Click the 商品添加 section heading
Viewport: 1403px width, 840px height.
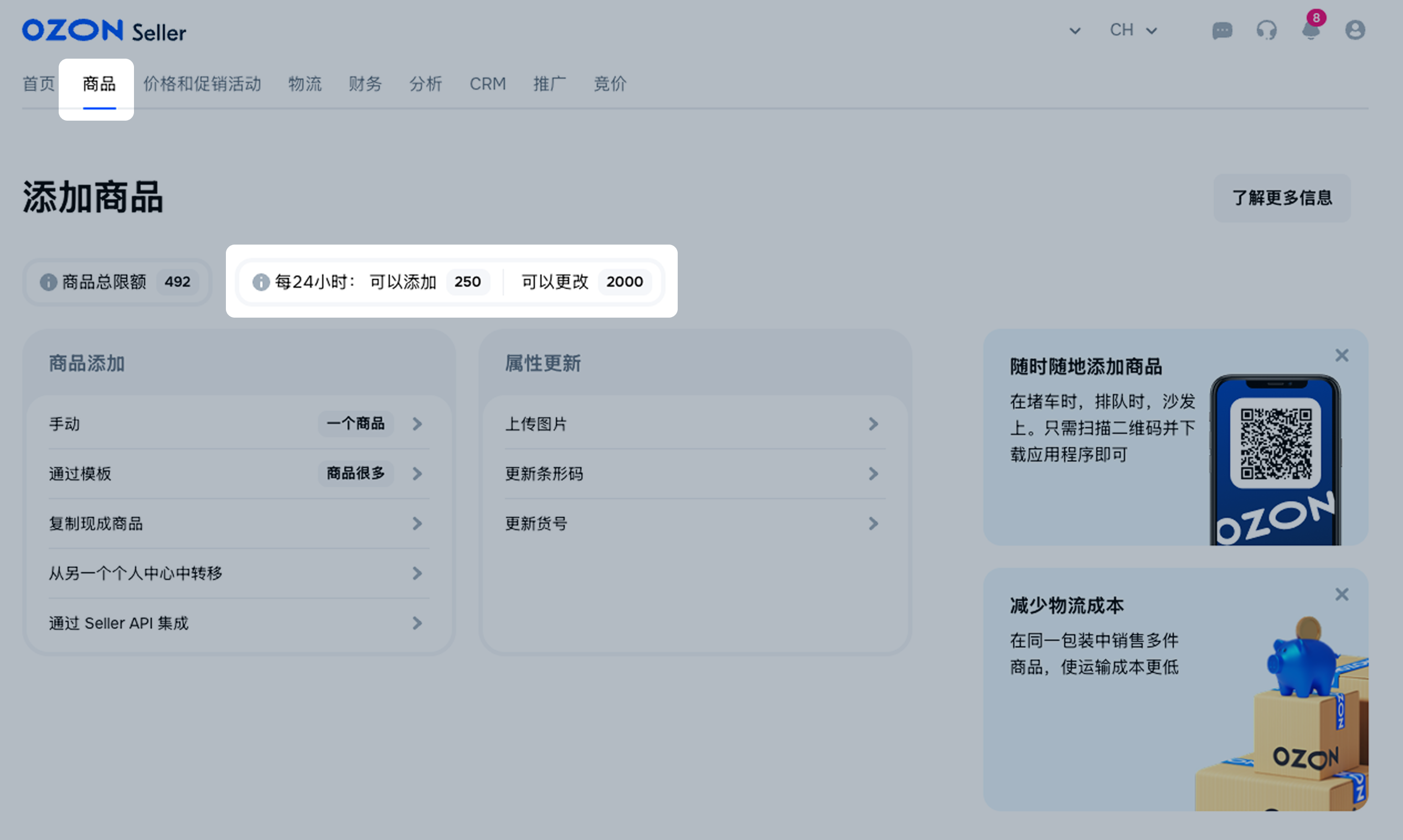pos(86,364)
